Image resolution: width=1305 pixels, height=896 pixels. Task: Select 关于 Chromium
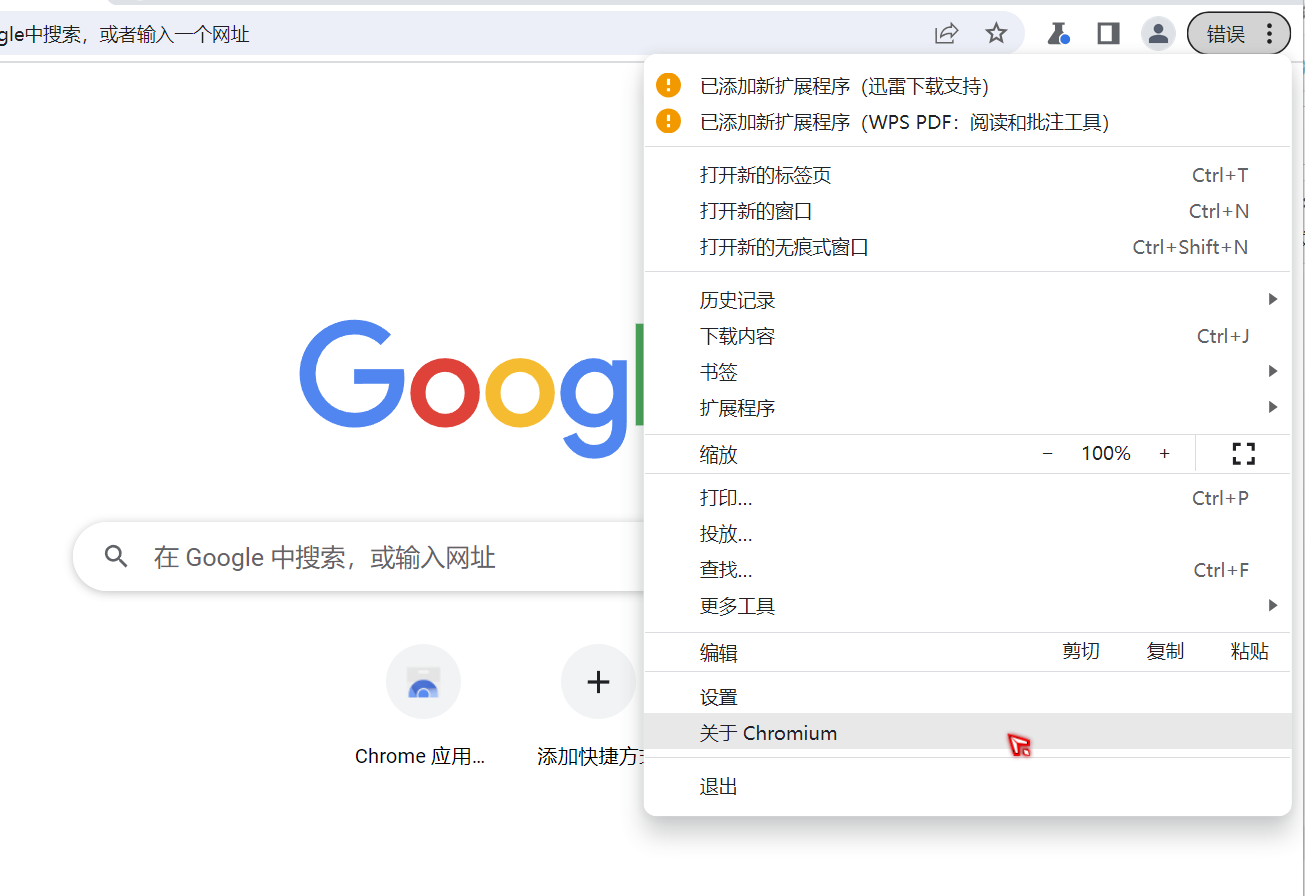point(968,732)
